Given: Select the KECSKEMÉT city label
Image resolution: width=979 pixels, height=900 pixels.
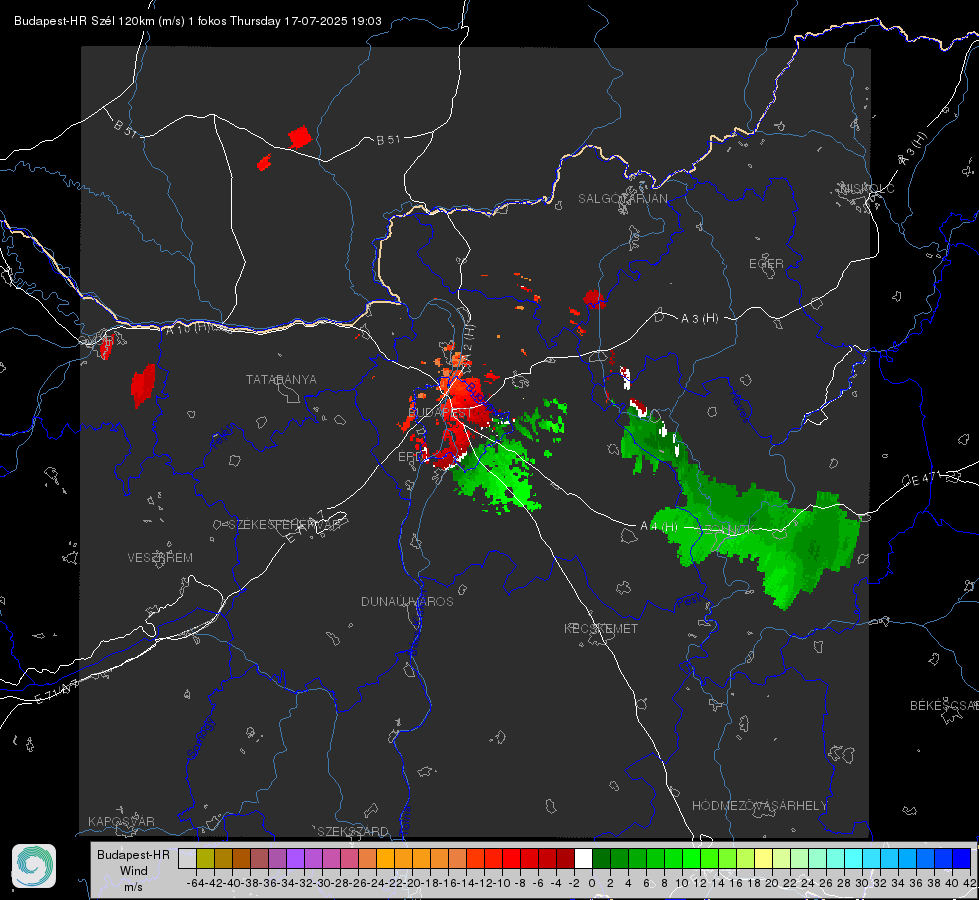Looking at the screenshot, I should pos(601,628).
